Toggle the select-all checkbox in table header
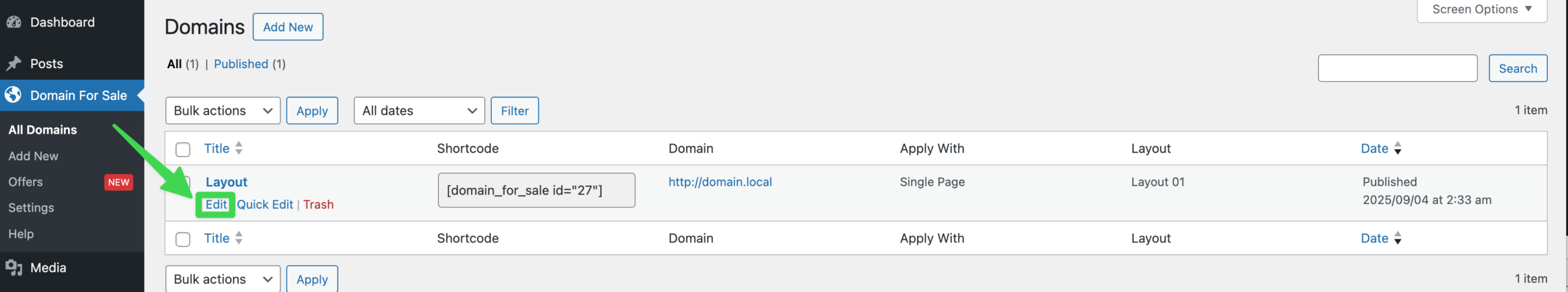 pyautogui.click(x=183, y=149)
